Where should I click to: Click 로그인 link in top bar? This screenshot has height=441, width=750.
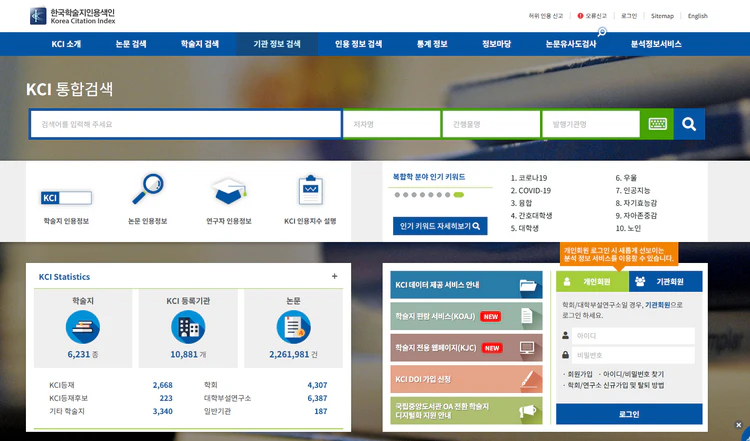pyautogui.click(x=629, y=16)
